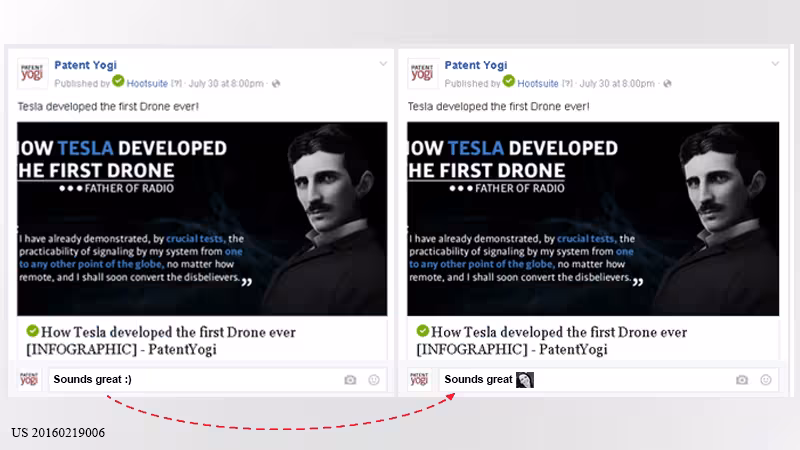Click [?] help marker in right post
This screenshot has width=800, height=450.
click(567, 84)
